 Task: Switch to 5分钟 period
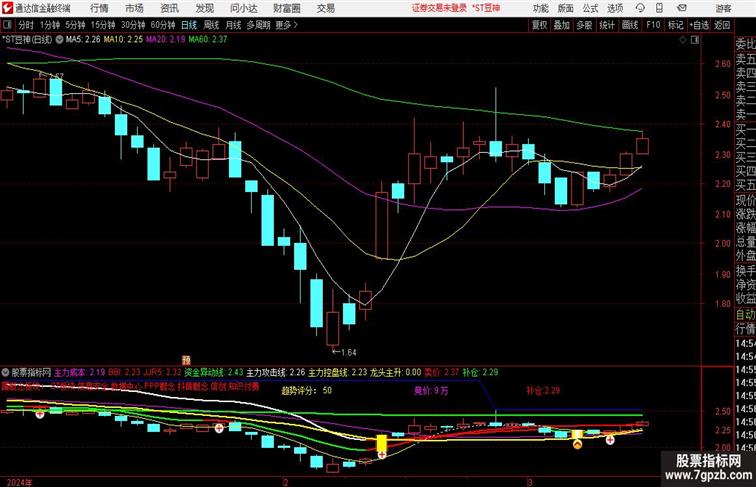pyautogui.click(x=75, y=25)
